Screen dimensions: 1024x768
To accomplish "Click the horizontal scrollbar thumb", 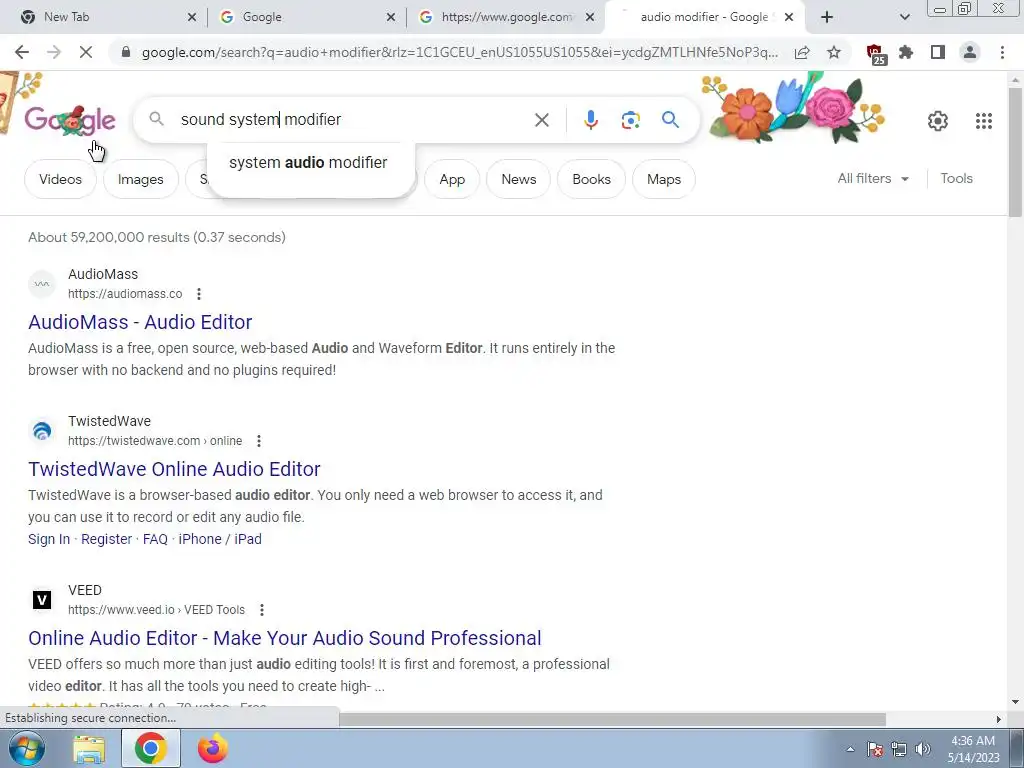I will tap(612, 719).
